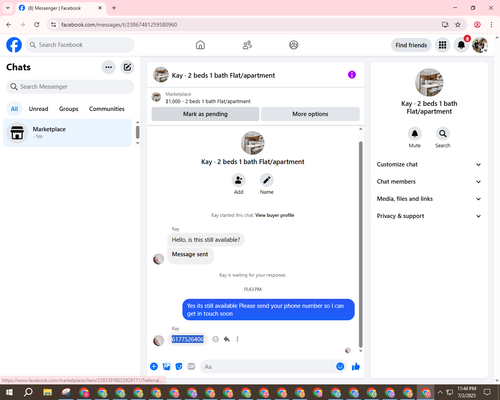
Task: Search in conversation magnifier icon
Action: (x=443, y=134)
